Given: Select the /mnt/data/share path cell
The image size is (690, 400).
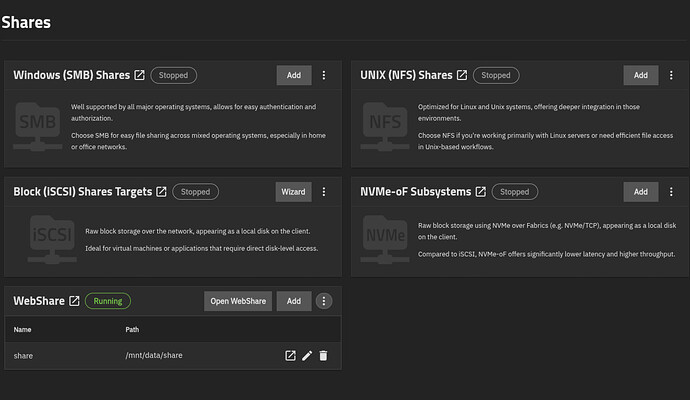Looking at the screenshot, I should (x=154, y=355).
